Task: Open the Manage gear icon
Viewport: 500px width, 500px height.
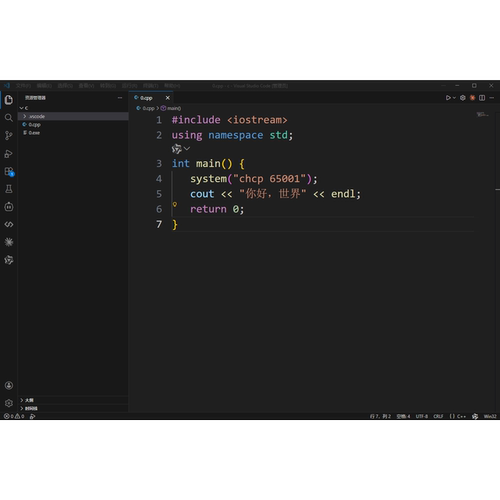Action: [9, 403]
